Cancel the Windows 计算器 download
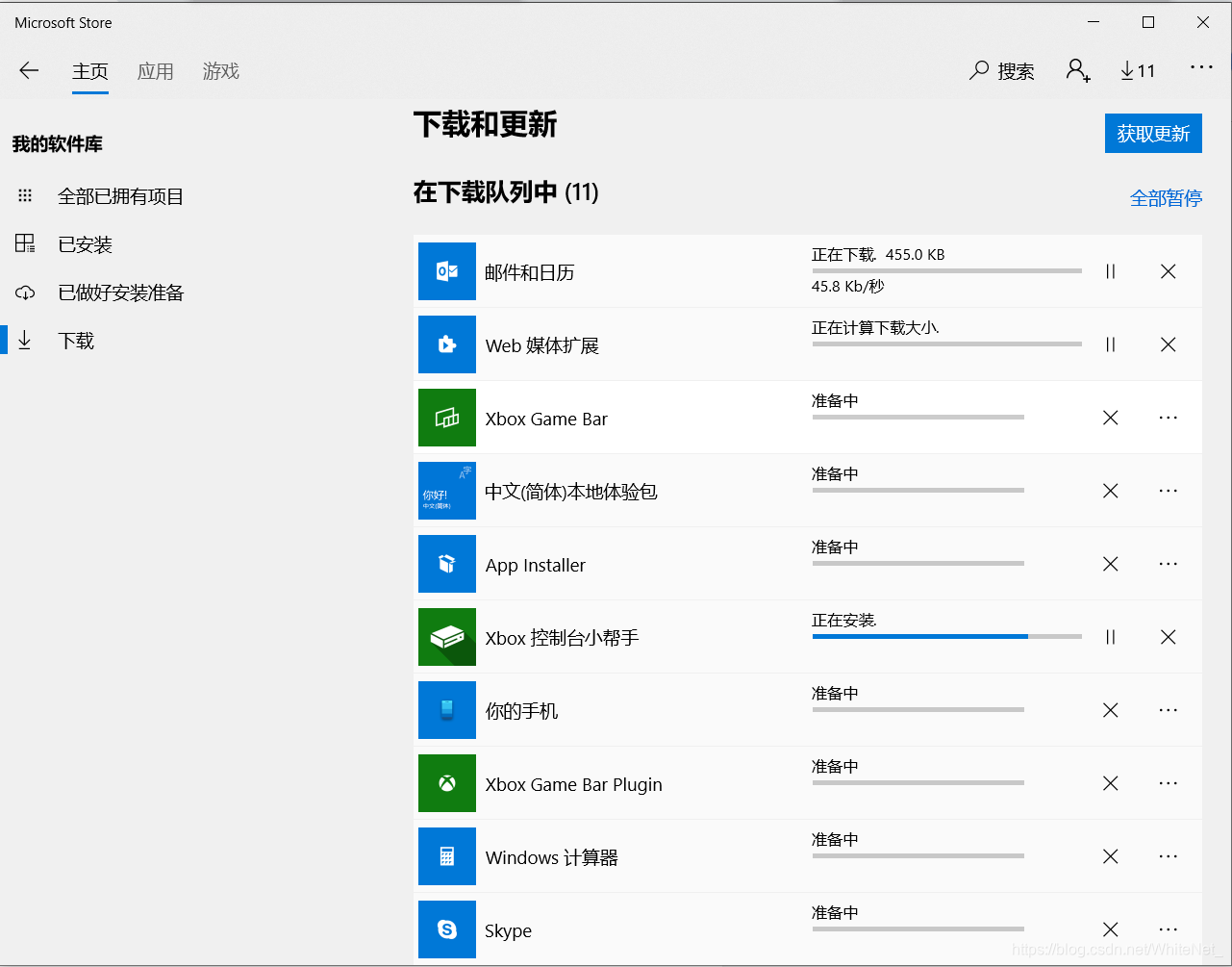The image size is (1232, 967). click(x=1111, y=856)
